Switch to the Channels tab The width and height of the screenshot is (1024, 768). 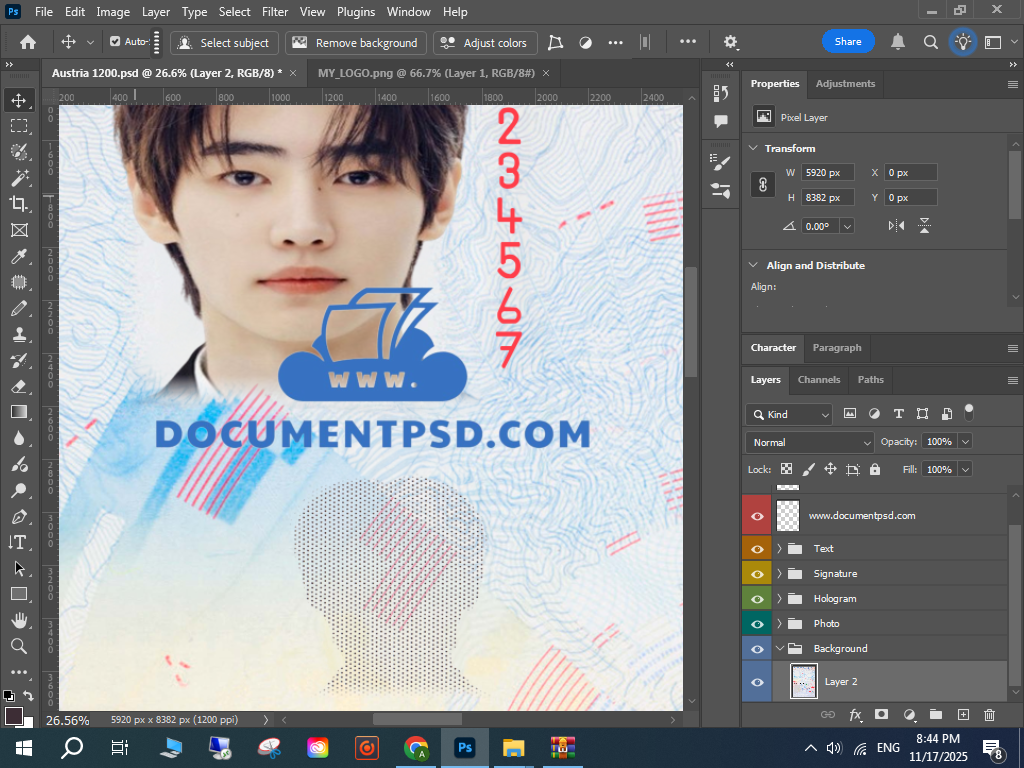tap(818, 380)
